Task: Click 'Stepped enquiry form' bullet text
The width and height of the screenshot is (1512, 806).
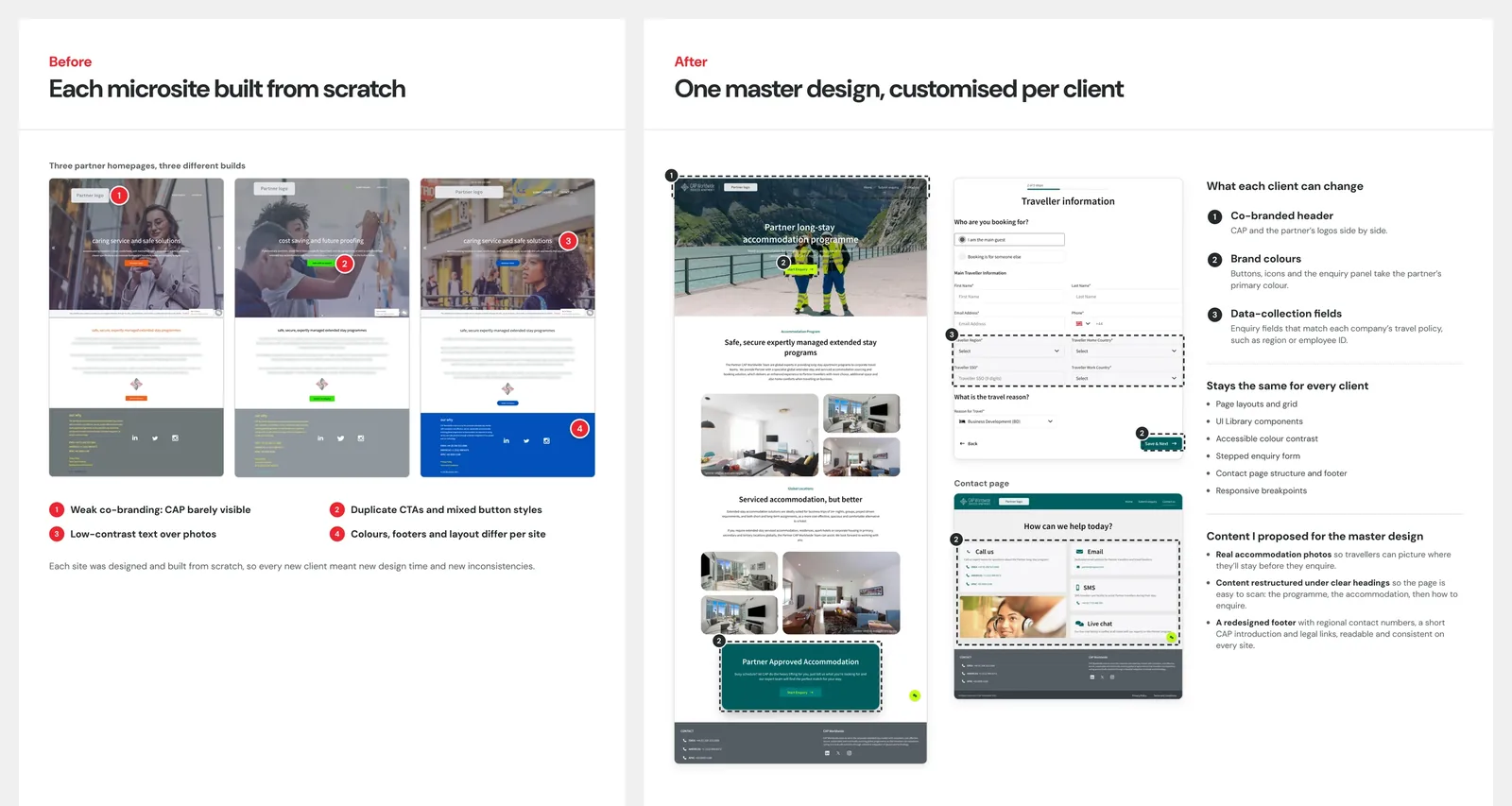Action: point(1258,456)
